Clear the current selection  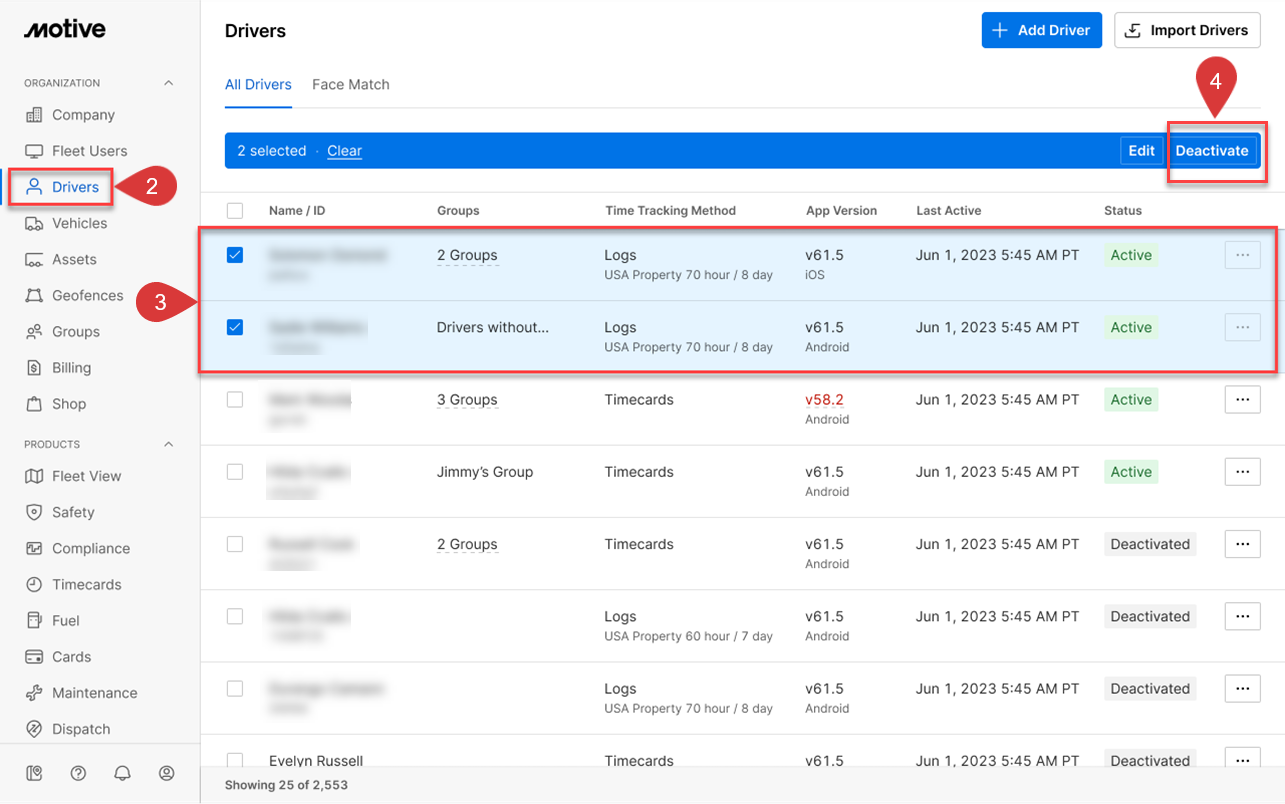(344, 151)
